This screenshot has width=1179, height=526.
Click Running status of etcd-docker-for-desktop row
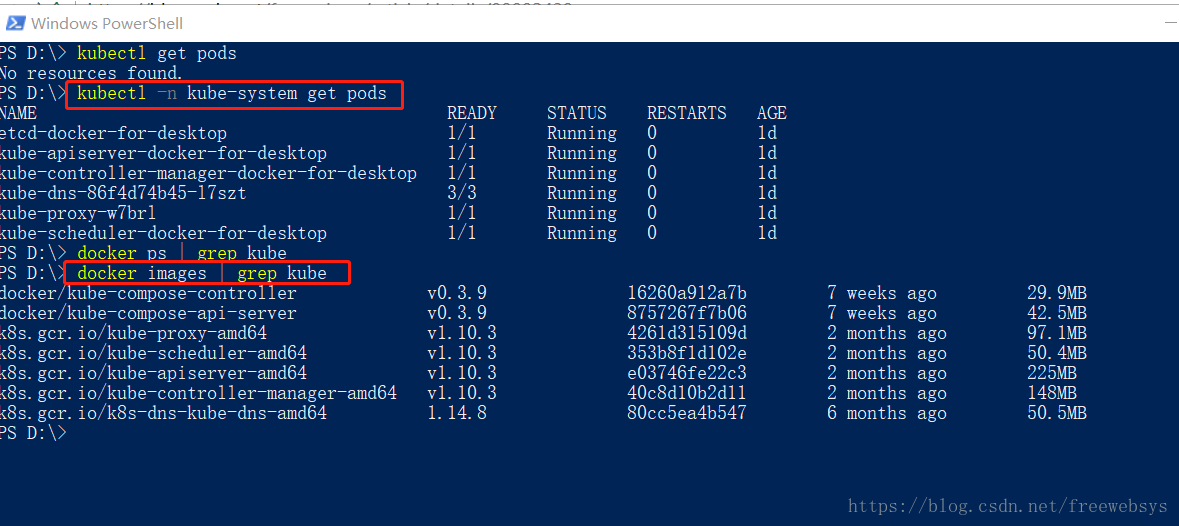[582, 134]
